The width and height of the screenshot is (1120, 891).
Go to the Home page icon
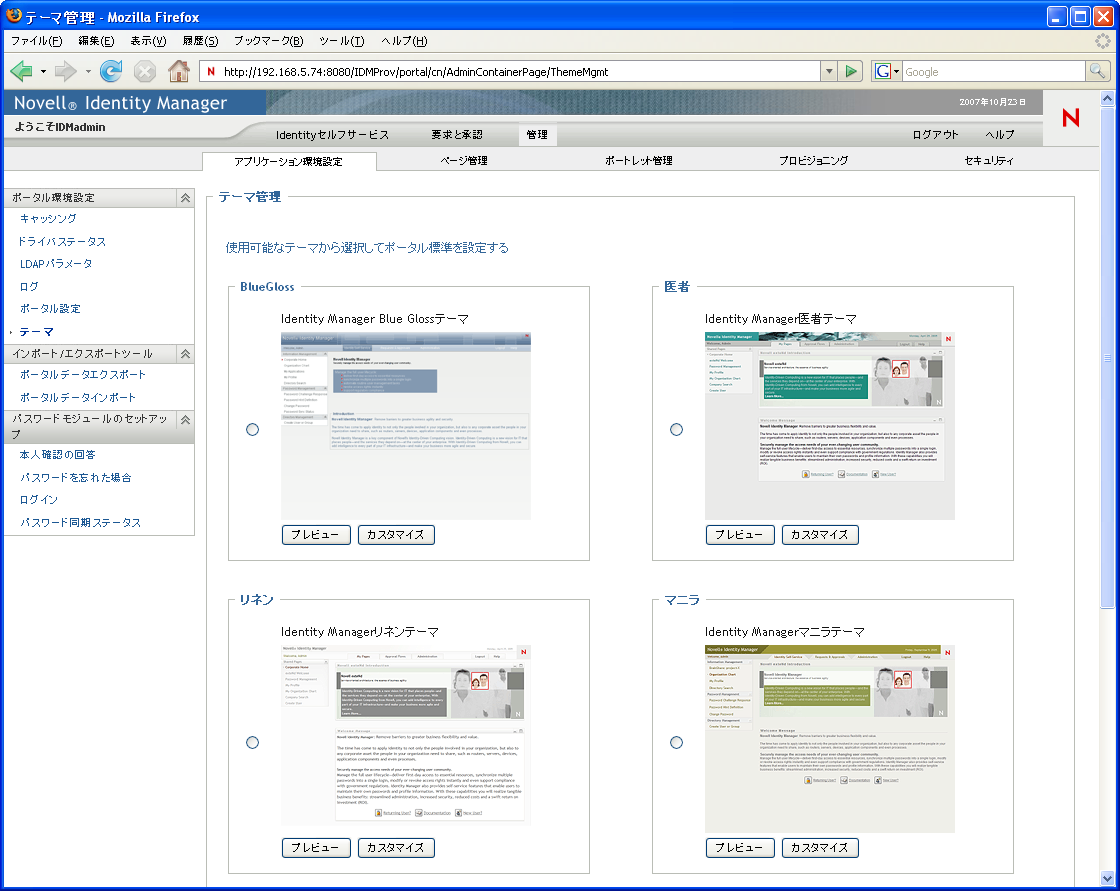pos(179,71)
